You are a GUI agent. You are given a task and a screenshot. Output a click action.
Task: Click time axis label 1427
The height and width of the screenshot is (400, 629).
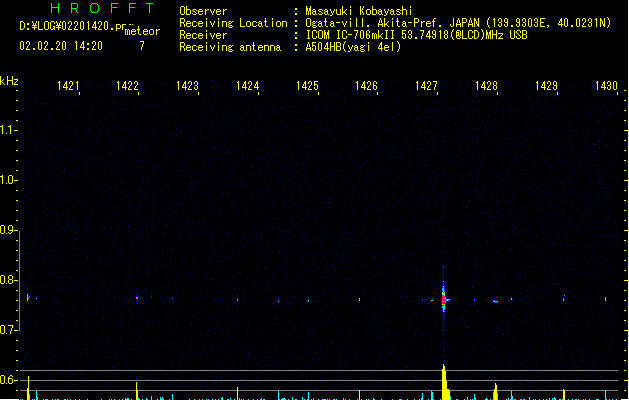pyautogui.click(x=426, y=86)
